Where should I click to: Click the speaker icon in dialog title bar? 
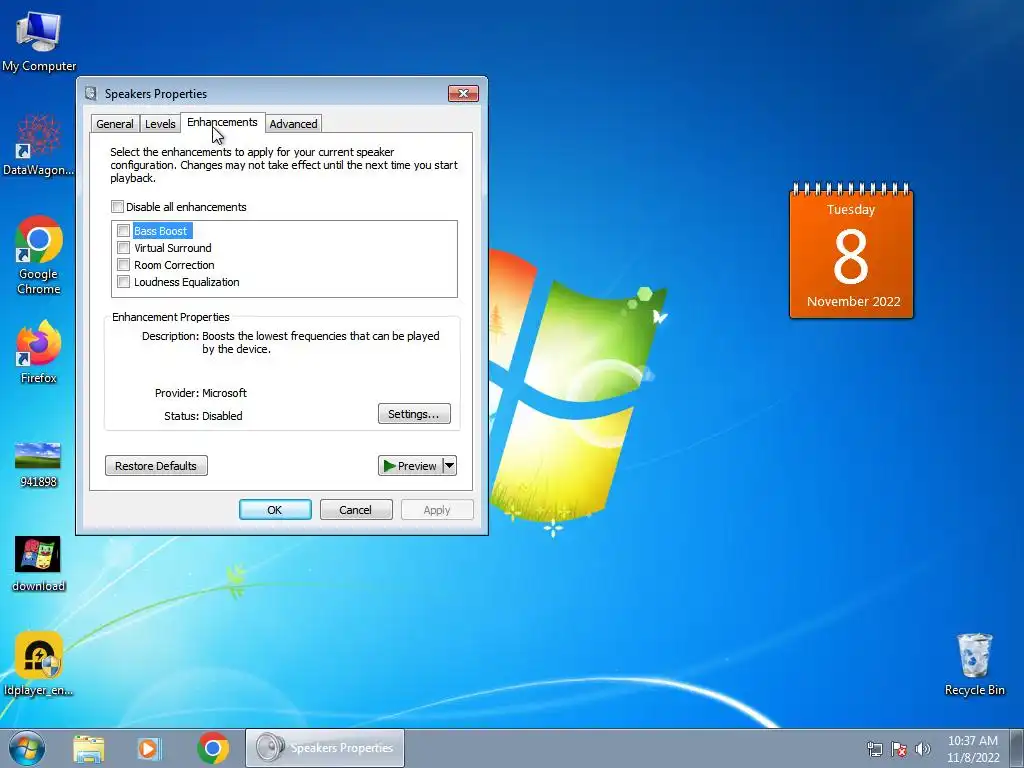click(x=91, y=93)
